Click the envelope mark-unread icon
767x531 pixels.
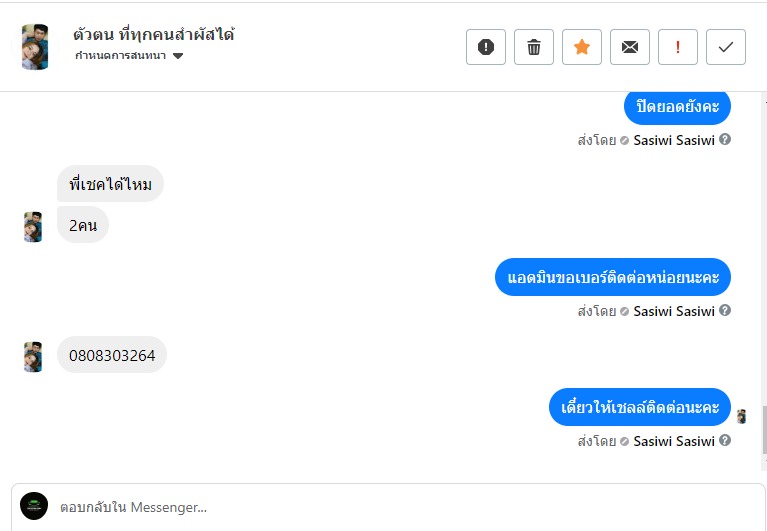tap(630, 47)
